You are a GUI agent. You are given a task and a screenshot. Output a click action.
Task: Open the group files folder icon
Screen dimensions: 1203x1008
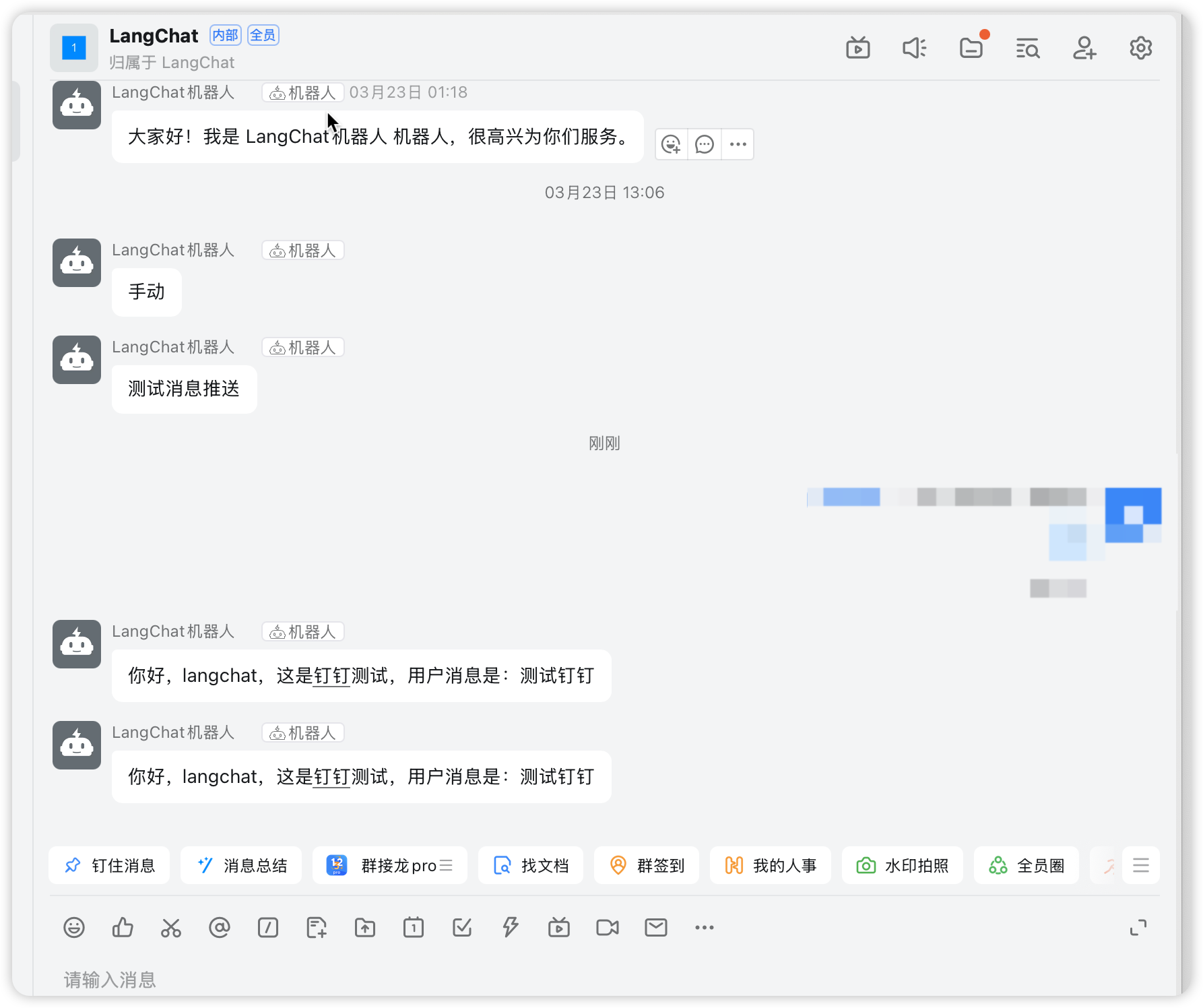(x=971, y=49)
